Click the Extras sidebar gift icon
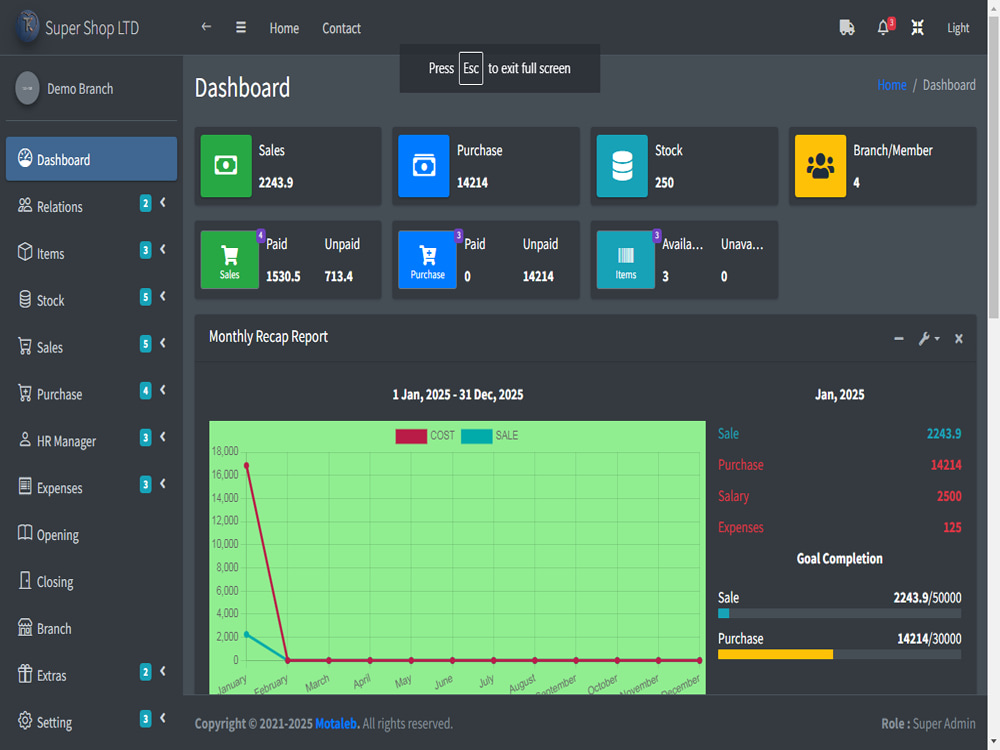Screen dimensions: 1000x750 coord(25,674)
